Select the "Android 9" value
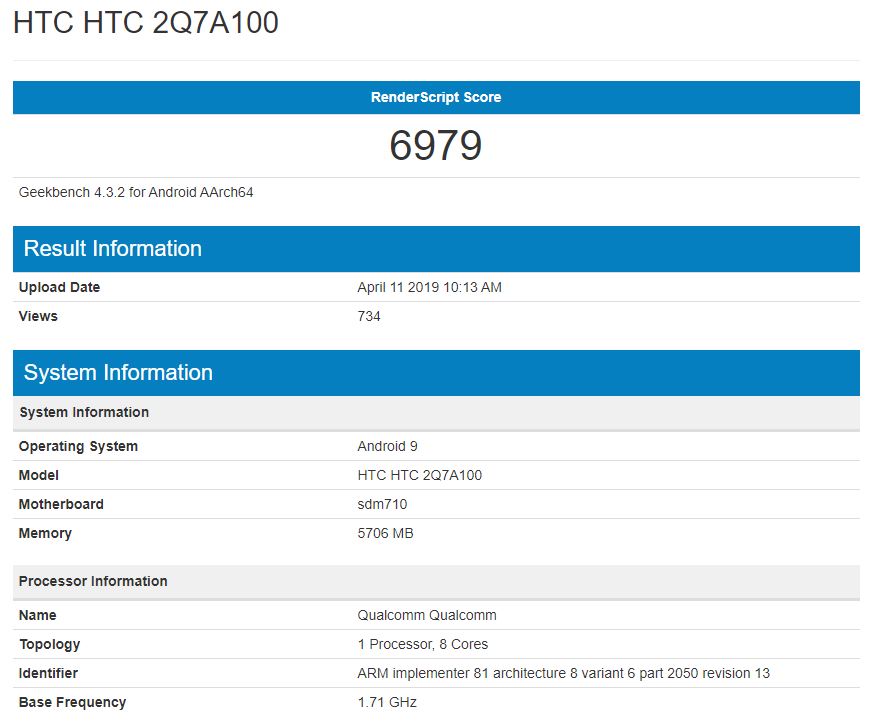The width and height of the screenshot is (873, 728). tap(388, 446)
